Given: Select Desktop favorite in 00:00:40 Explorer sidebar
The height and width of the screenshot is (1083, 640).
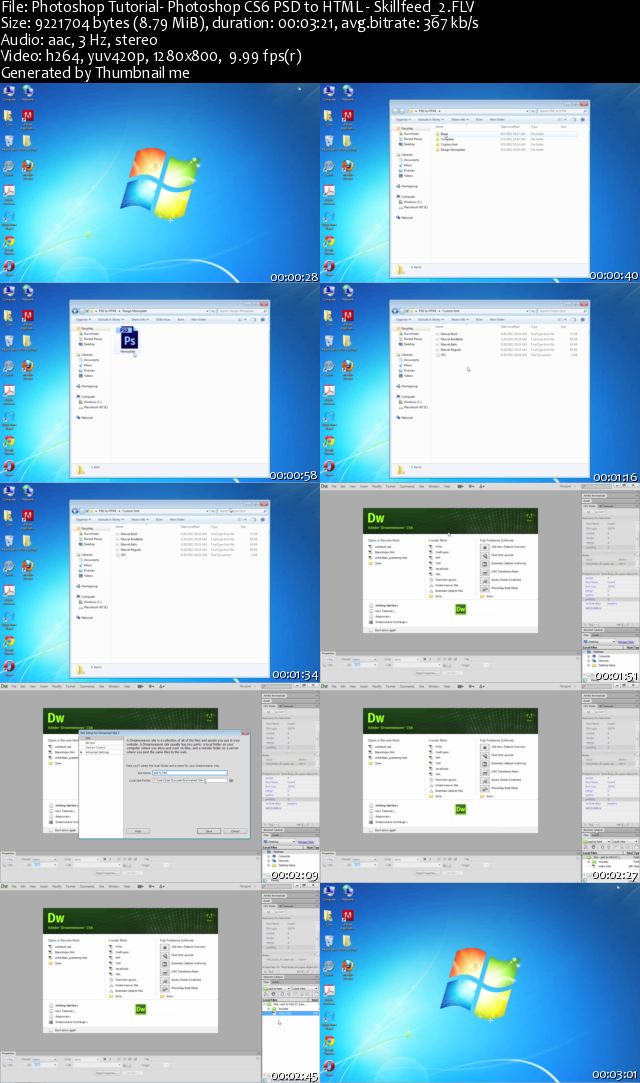Looking at the screenshot, I should pos(409,144).
